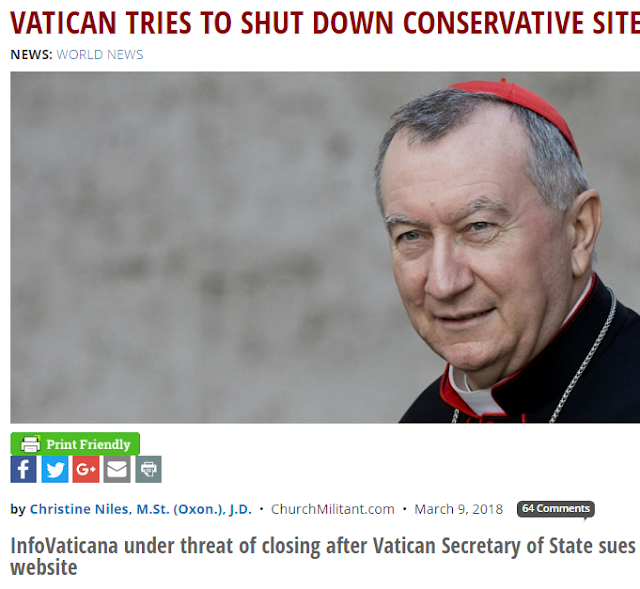
Task: Share using the Google Plus icon
Action: click(x=86, y=469)
